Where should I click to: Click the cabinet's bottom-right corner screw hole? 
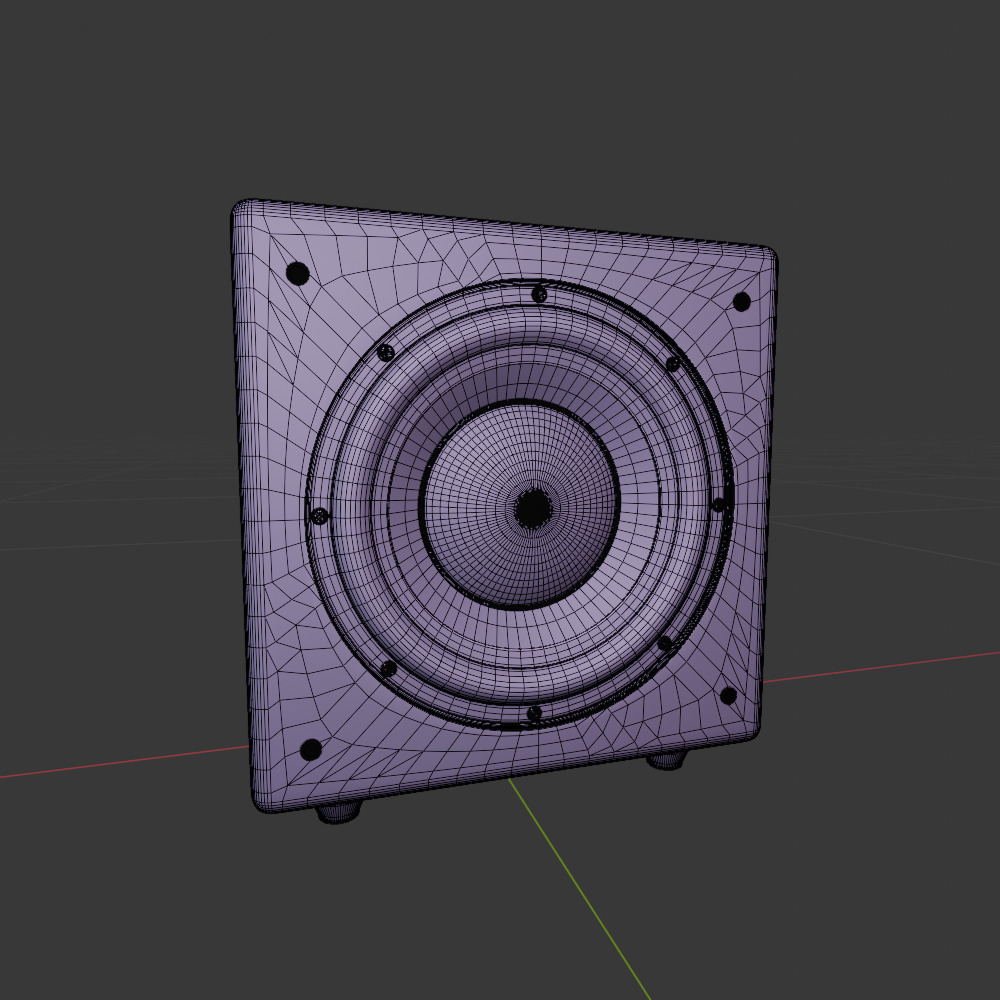(728, 695)
